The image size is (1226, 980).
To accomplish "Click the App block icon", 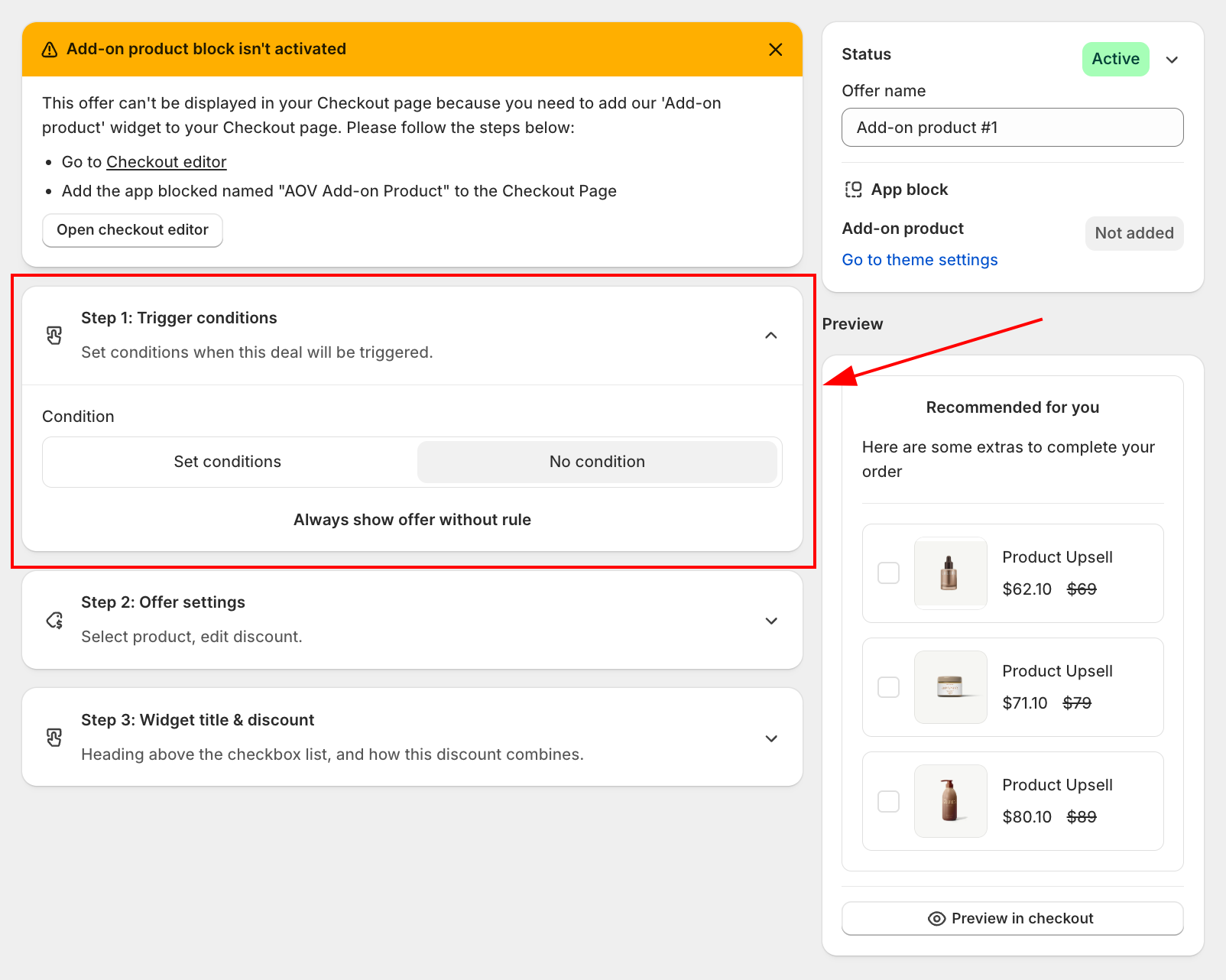I will (853, 190).
